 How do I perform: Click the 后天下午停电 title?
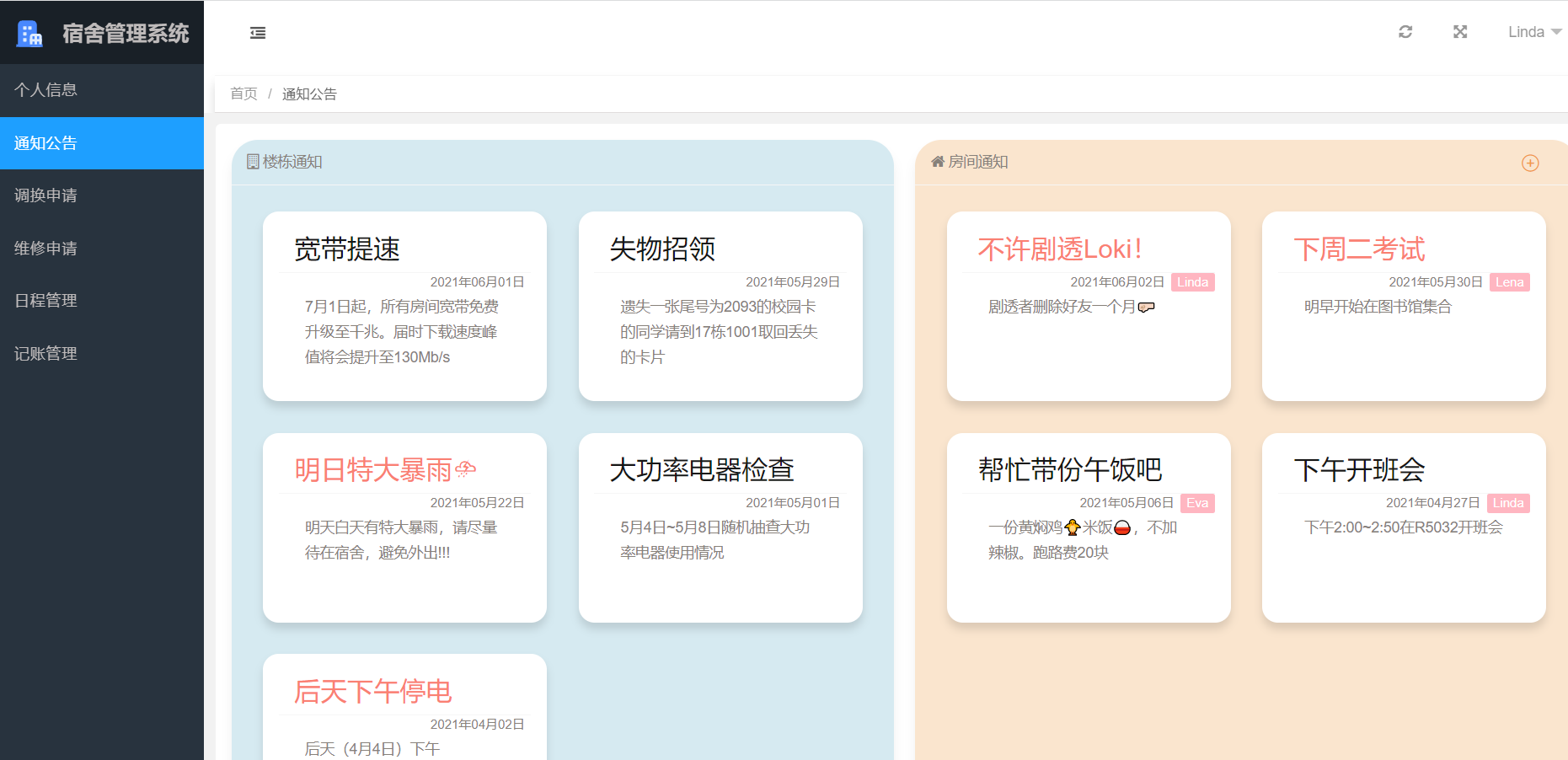(372, 692)
